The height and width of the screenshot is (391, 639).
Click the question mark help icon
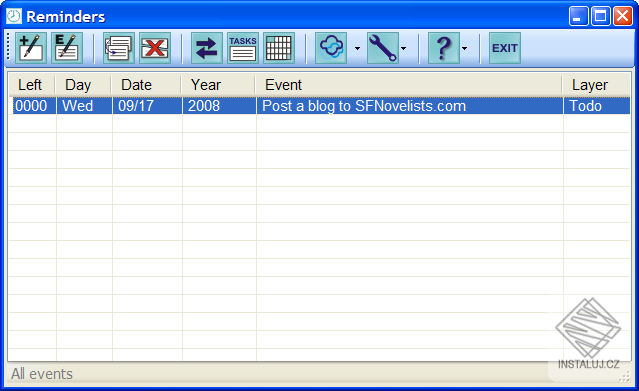tap(444, 48)
